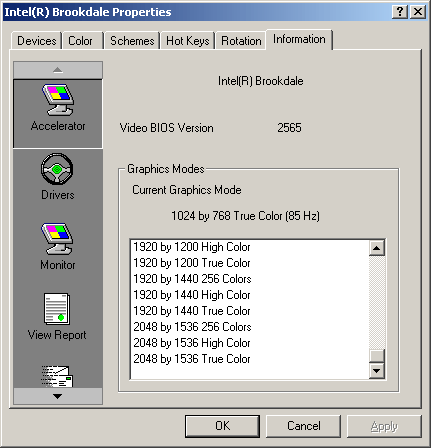431x448 pixels.
Task: Click the 1024 by 768 True Color text
Action: pos(245,216)
